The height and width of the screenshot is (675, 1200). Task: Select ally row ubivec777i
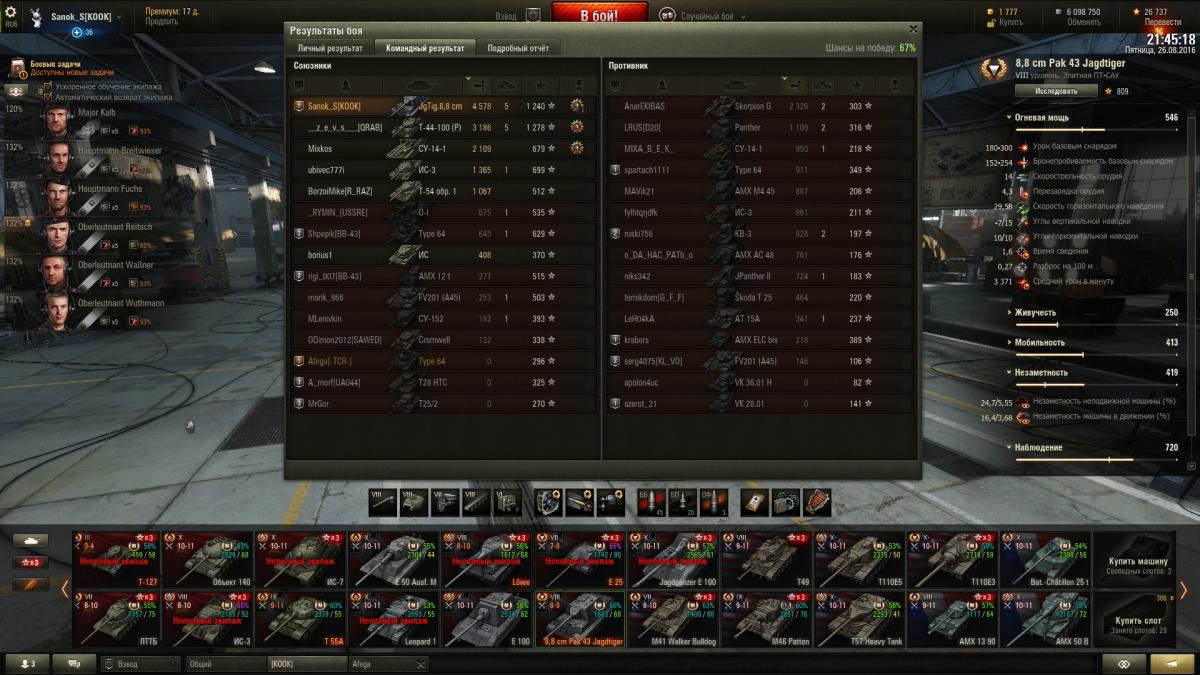click(x=443, y=170)
